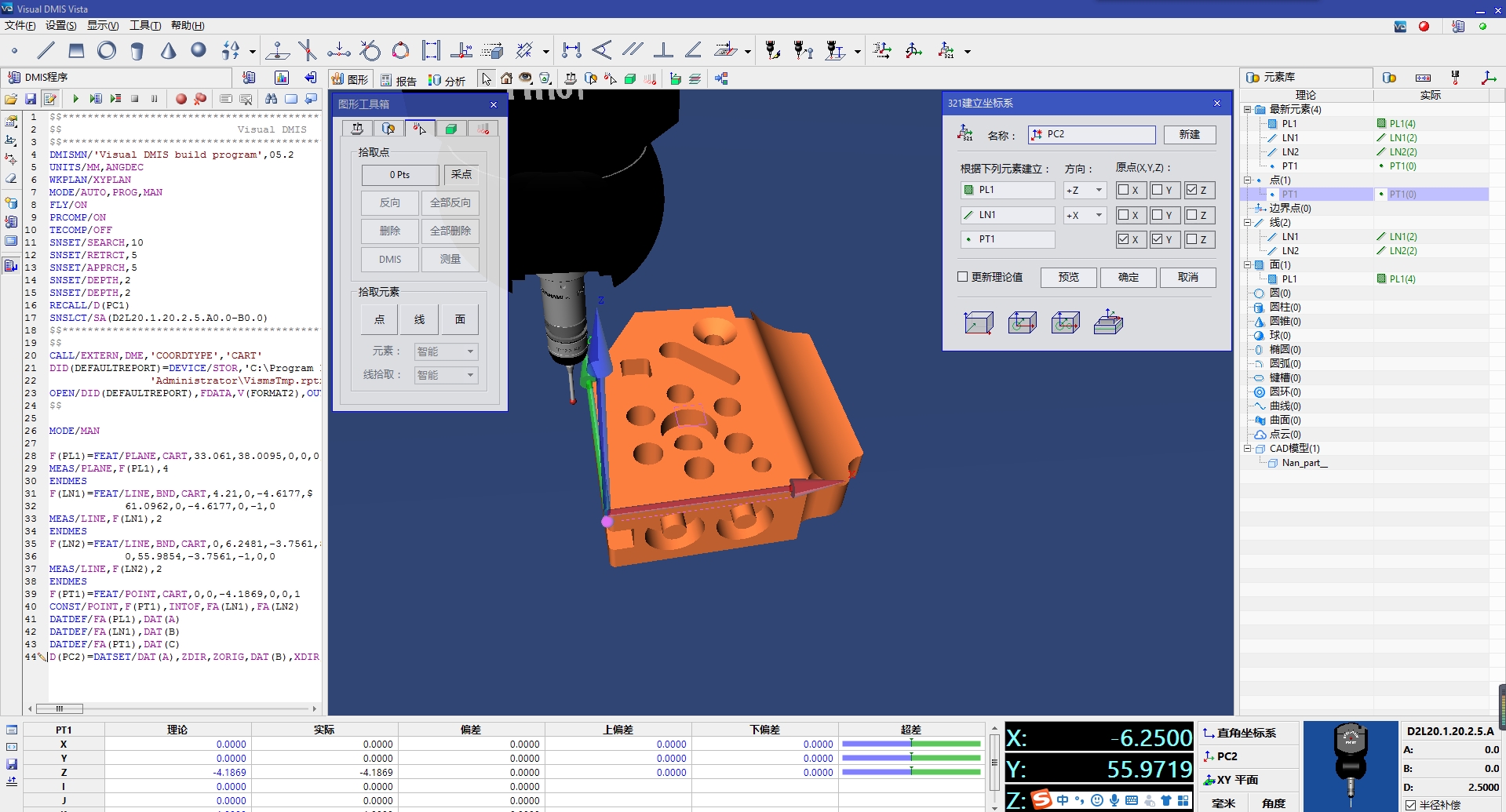Collapse the 线(2) tree node
This screenshot has height=812, width=1506.
pos(1247,222)
